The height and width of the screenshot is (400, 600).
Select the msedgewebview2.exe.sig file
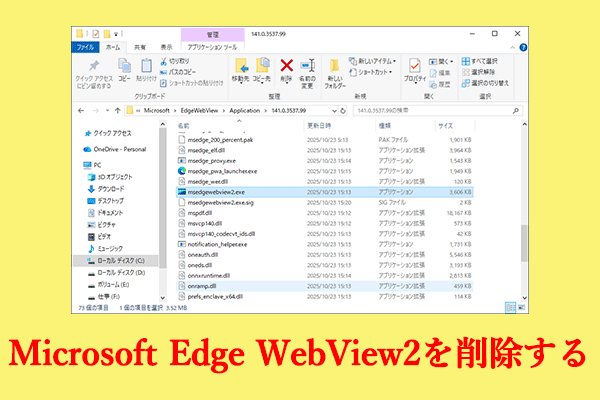coord(324,202)
